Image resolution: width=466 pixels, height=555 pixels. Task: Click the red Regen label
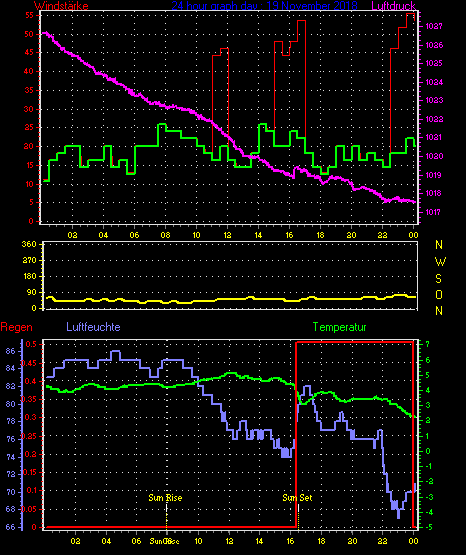(x=16, y=327)
